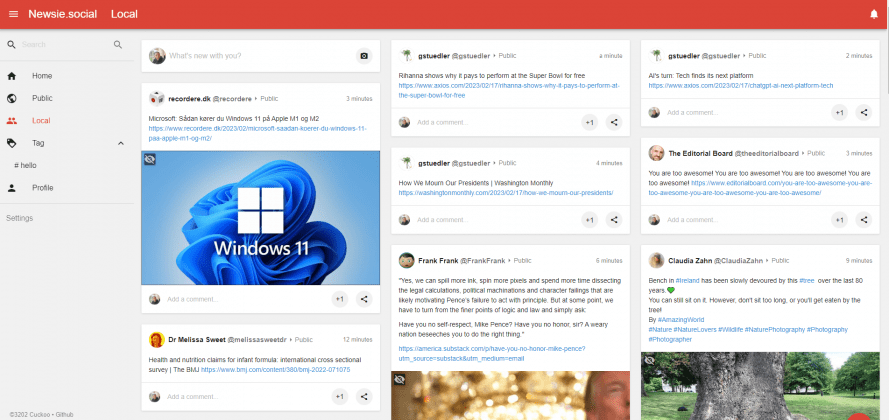Click the Newsie.social title

(62, 14)
